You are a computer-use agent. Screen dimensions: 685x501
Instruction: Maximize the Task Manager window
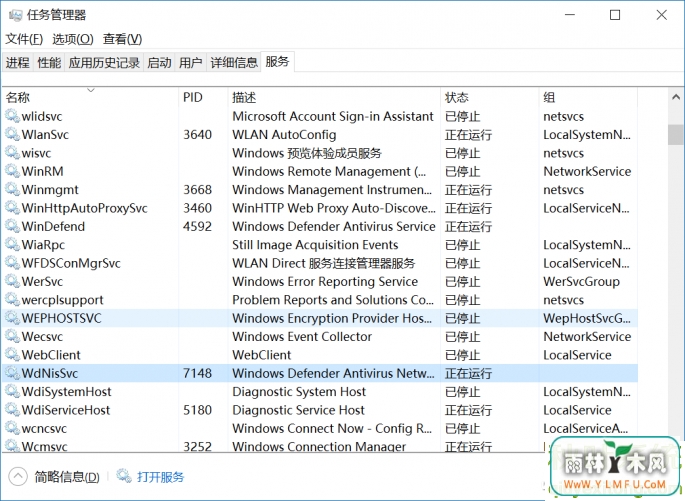click(x=615, y=15)
